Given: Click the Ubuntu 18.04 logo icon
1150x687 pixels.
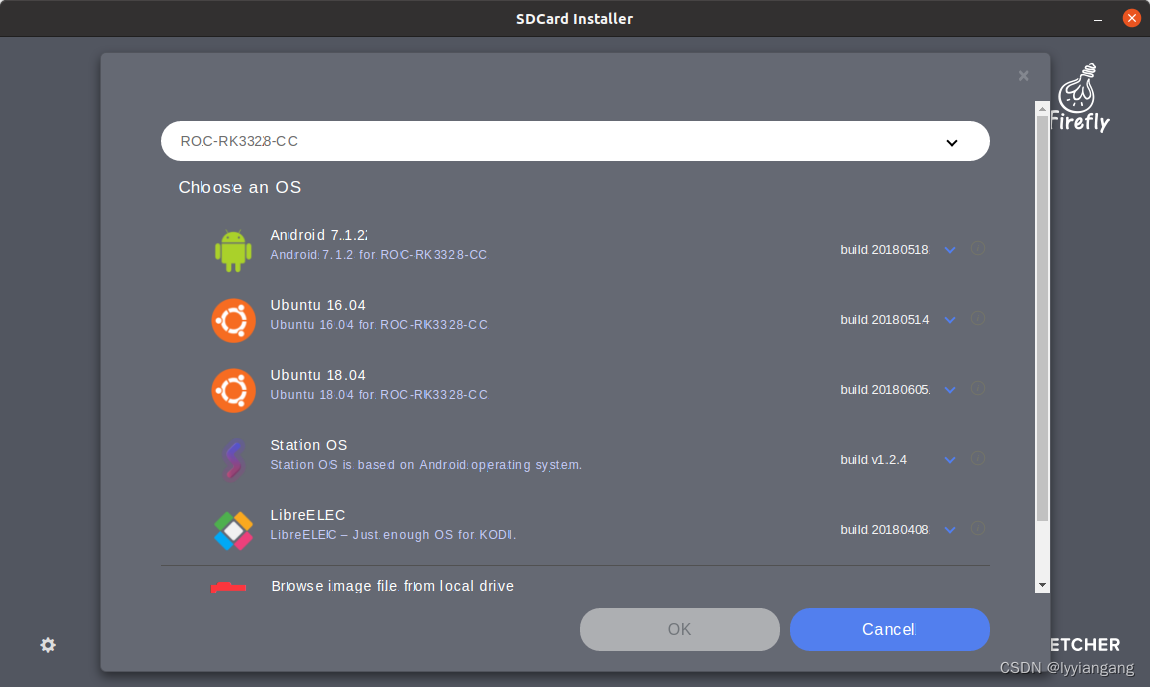Looking at the screenshot, I should point(233,390).
